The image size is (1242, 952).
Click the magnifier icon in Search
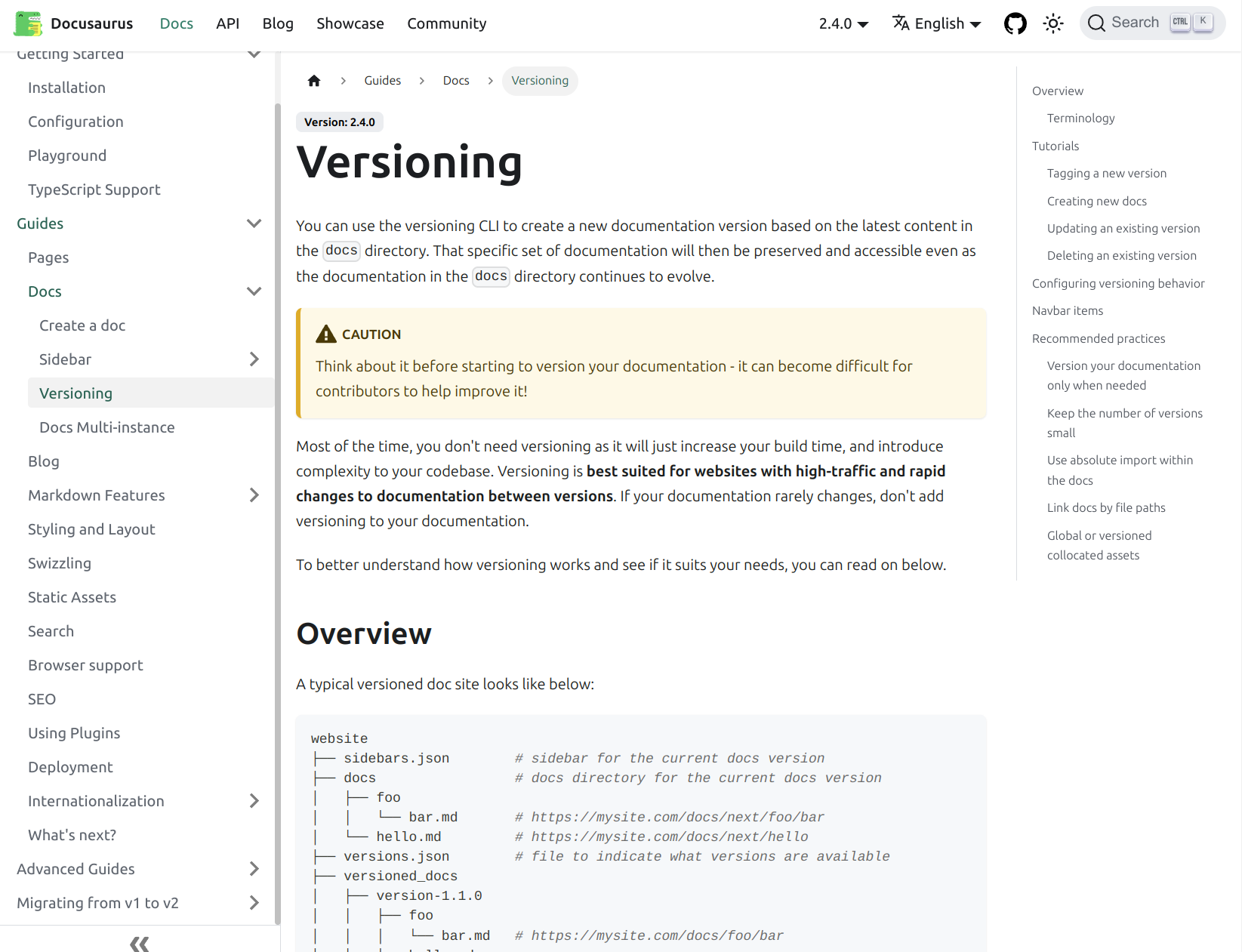[1096, 23]
